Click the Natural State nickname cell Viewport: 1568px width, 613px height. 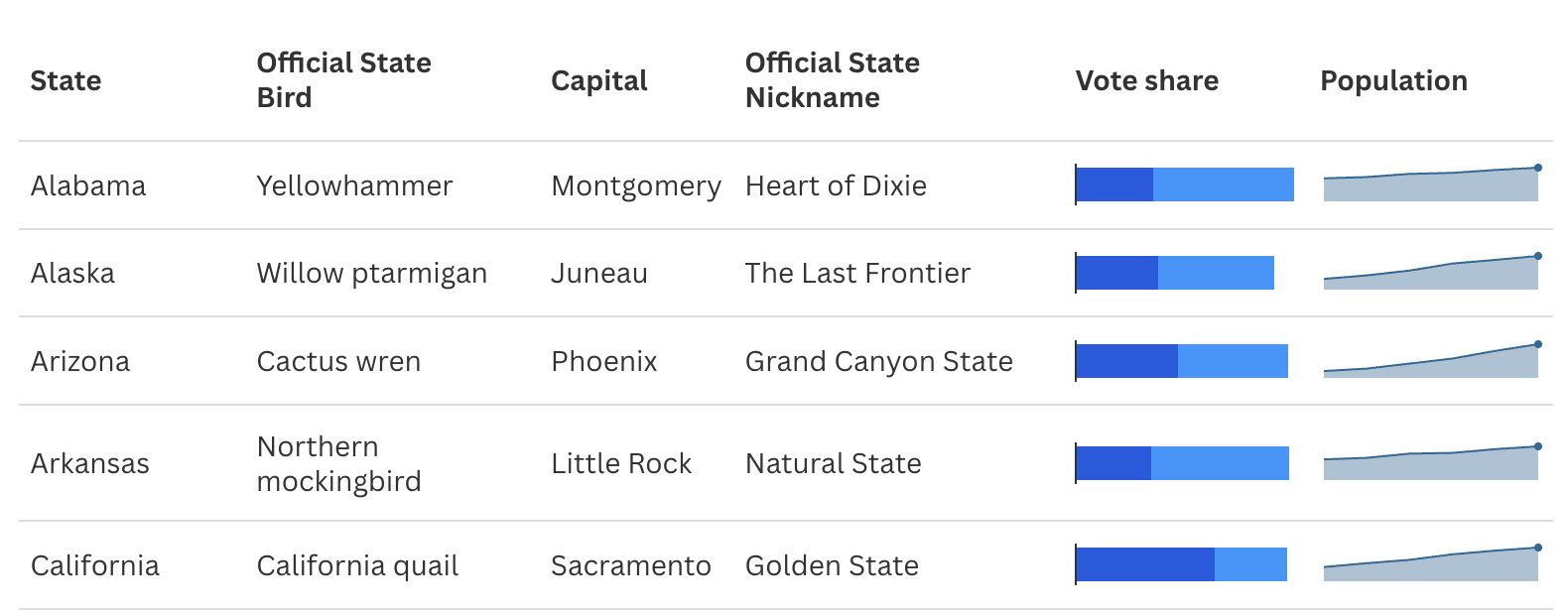tap(833, 463)
